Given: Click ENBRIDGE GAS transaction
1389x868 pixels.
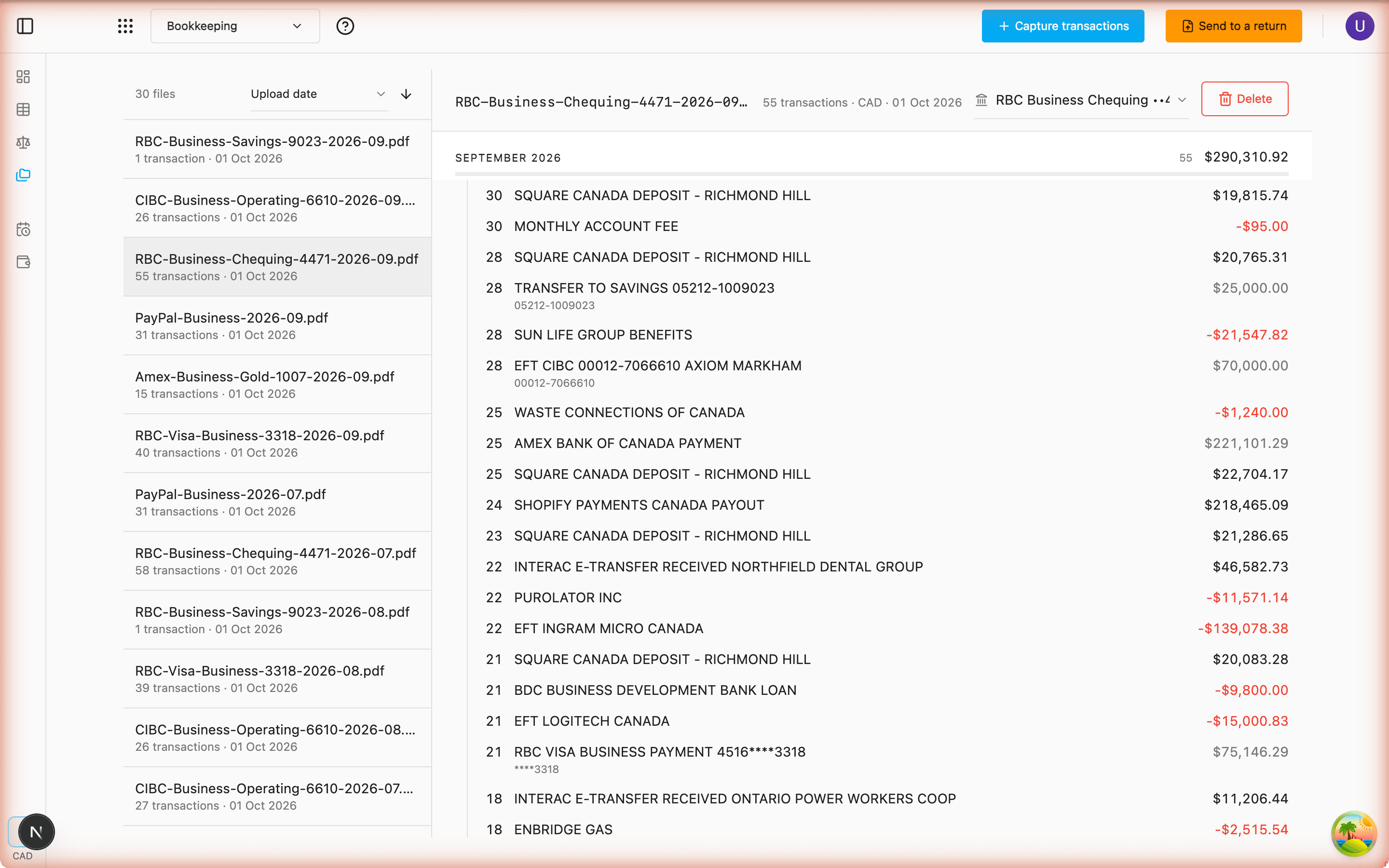Looking at the screenshot, I should coord(887,829).
